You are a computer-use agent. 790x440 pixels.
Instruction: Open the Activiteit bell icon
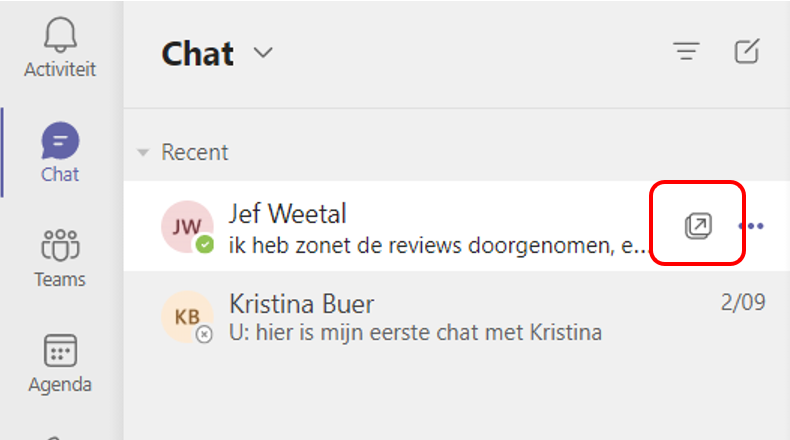[60, 34]
